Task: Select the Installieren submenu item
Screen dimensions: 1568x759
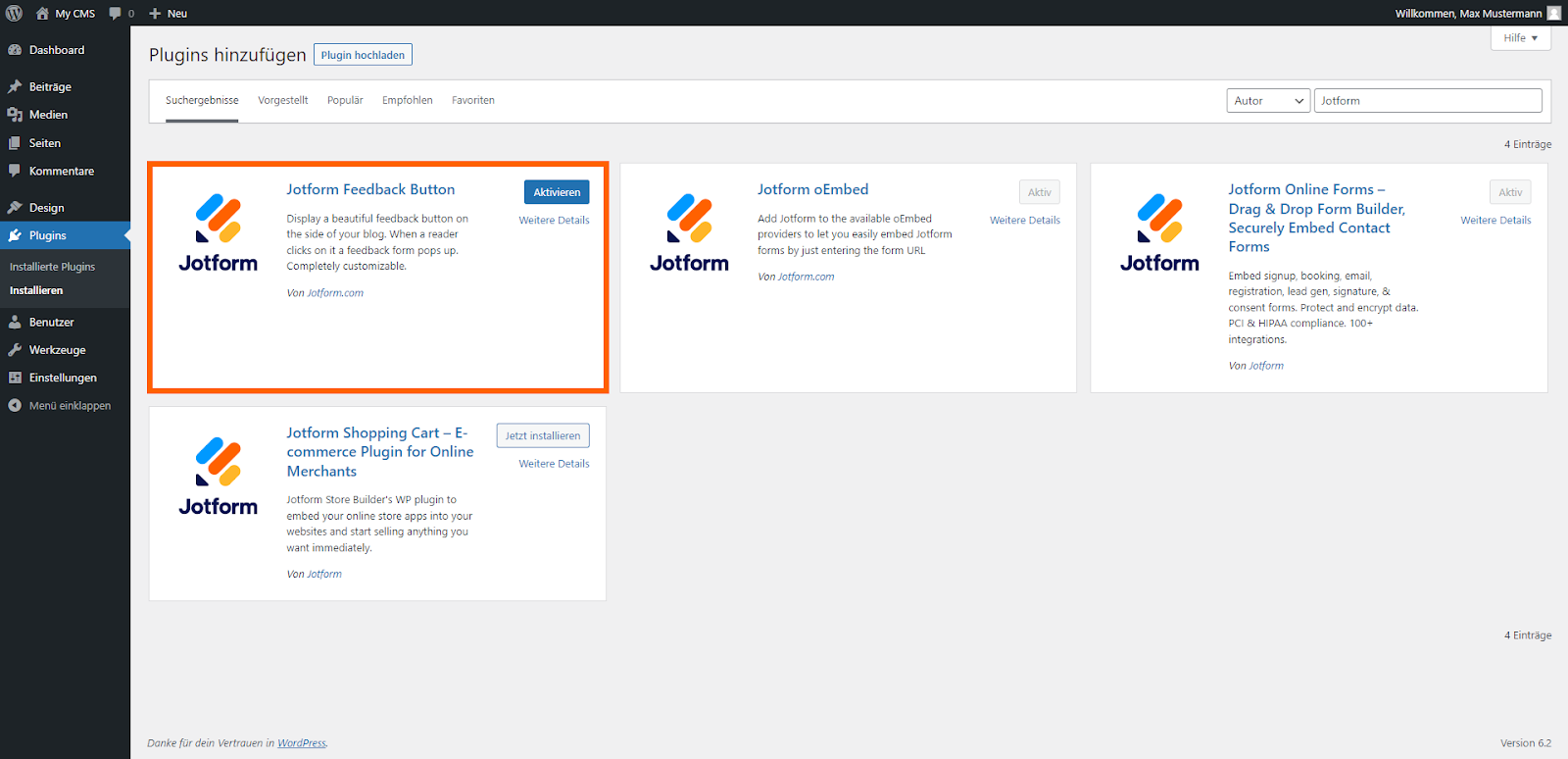Action: coord(36,290)
